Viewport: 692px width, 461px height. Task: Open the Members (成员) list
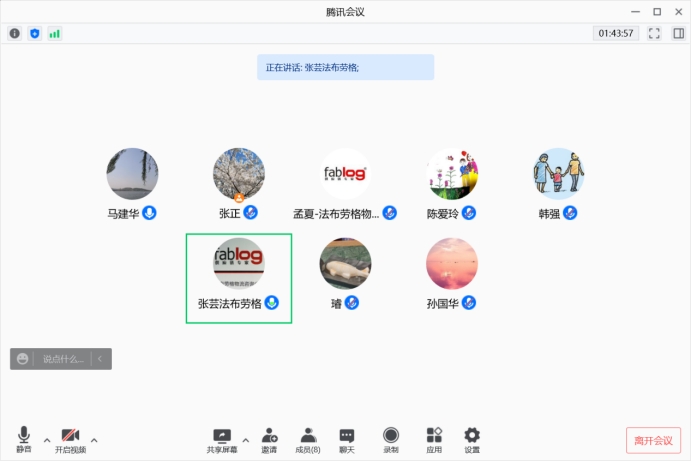coord(308,439)
